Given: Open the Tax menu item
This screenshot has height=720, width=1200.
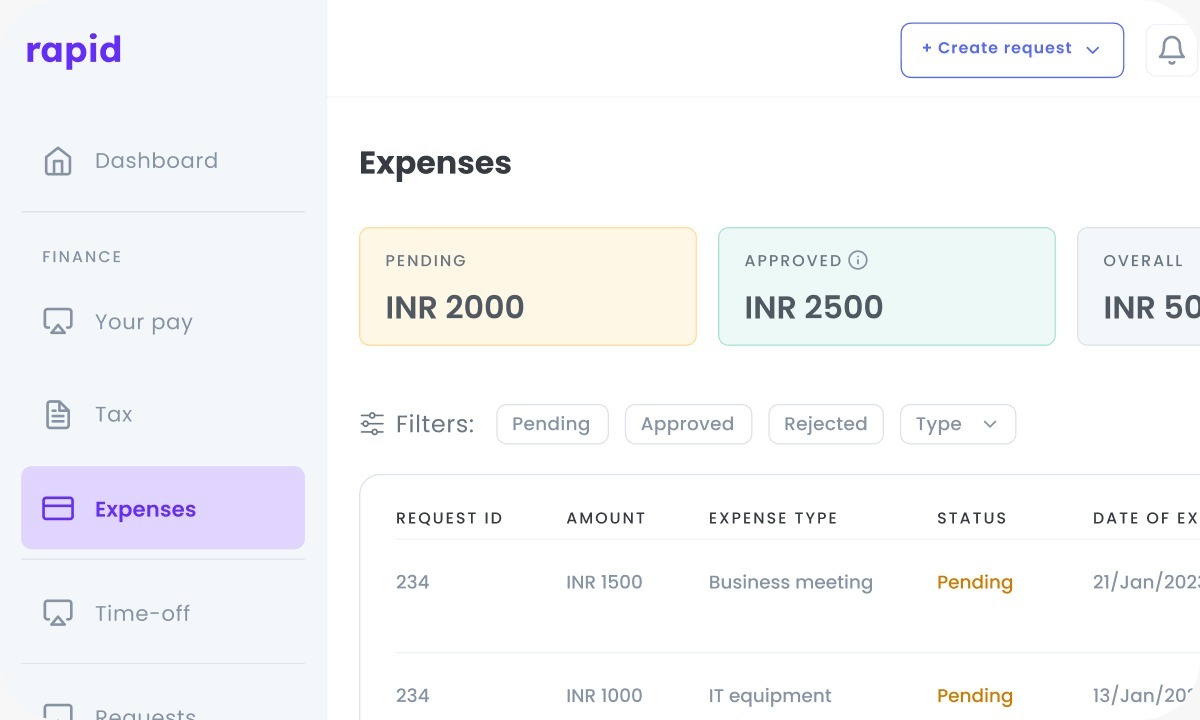Looking at the screenshot, I should tap(113, 414).
